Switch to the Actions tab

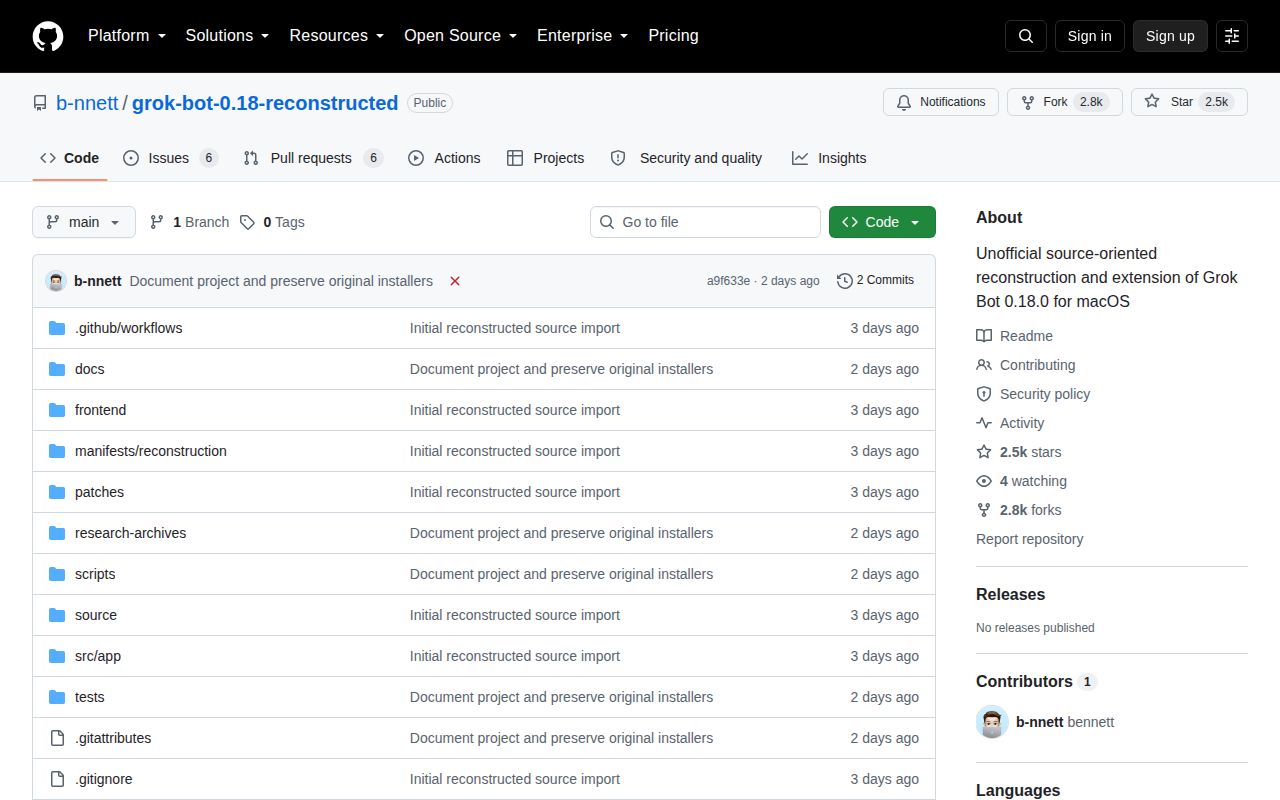coord(444,158)
